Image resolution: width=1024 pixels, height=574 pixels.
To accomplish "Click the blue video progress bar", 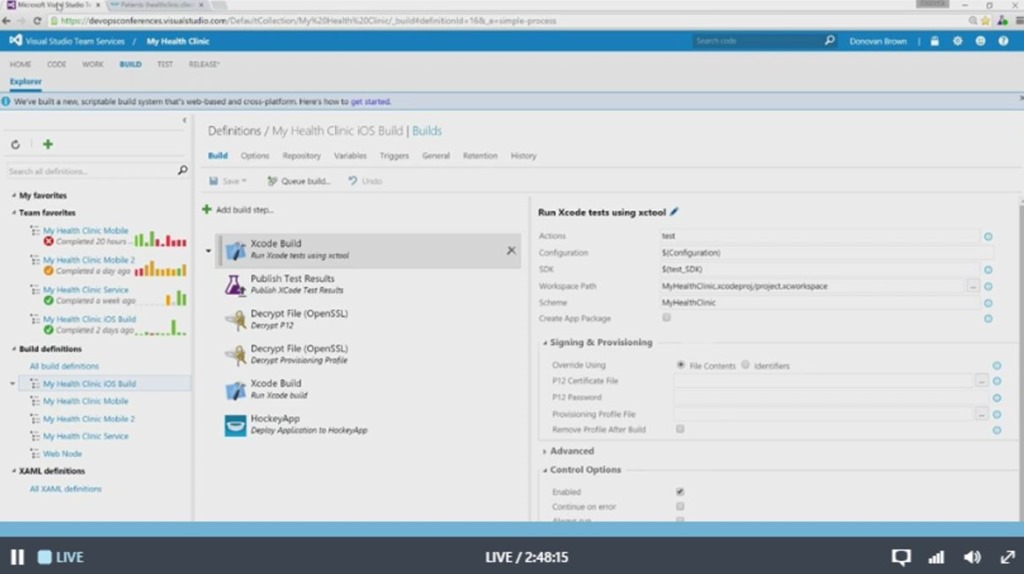I will (x=512, y=529).
